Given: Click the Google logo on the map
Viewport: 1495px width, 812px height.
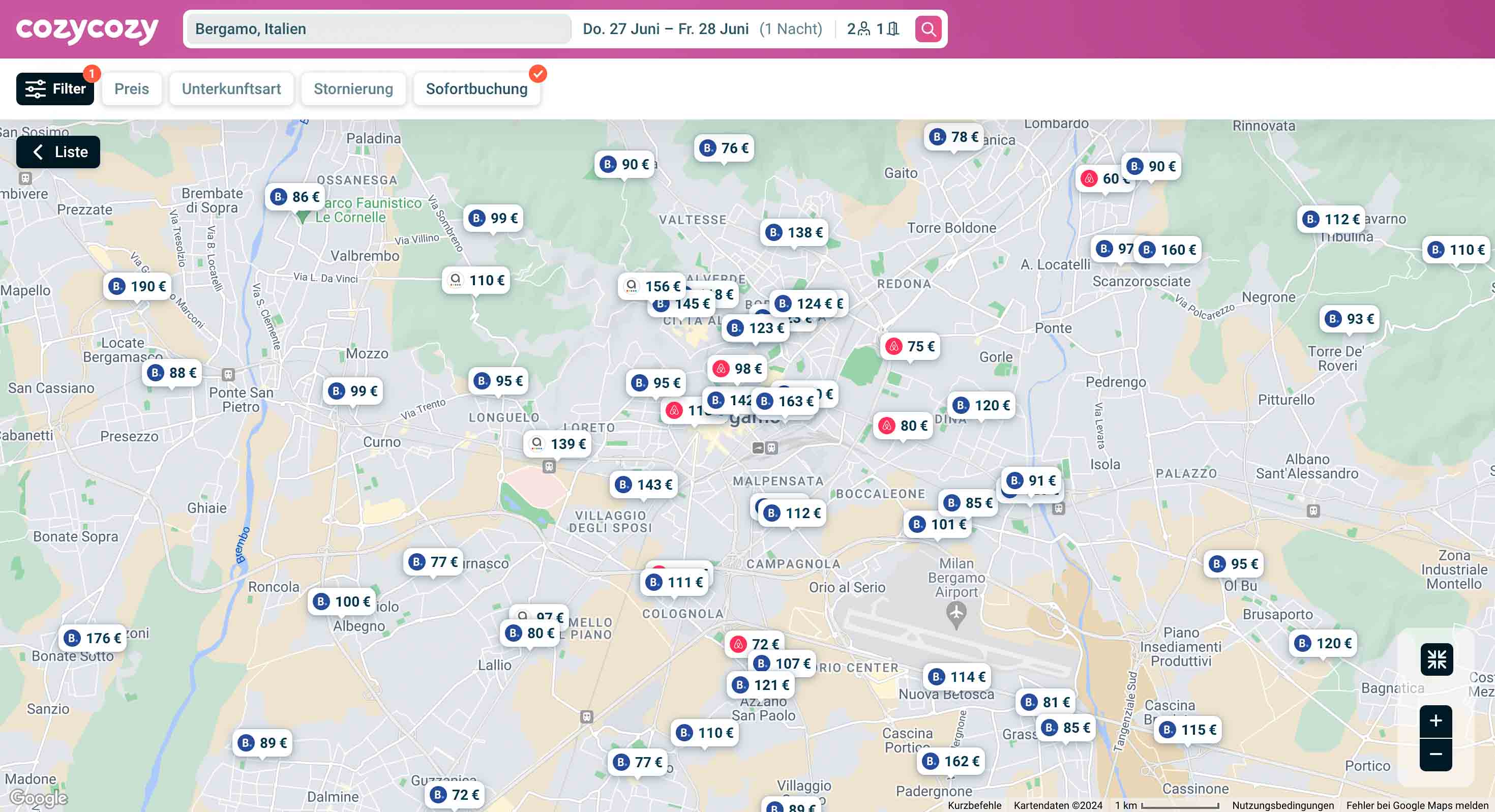Looking at the screenshot, I should tap(39, 799).
